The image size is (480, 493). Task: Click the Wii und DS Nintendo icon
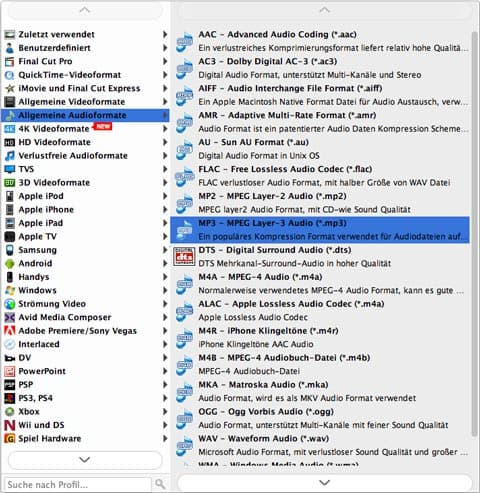click(x=10, y=425)
